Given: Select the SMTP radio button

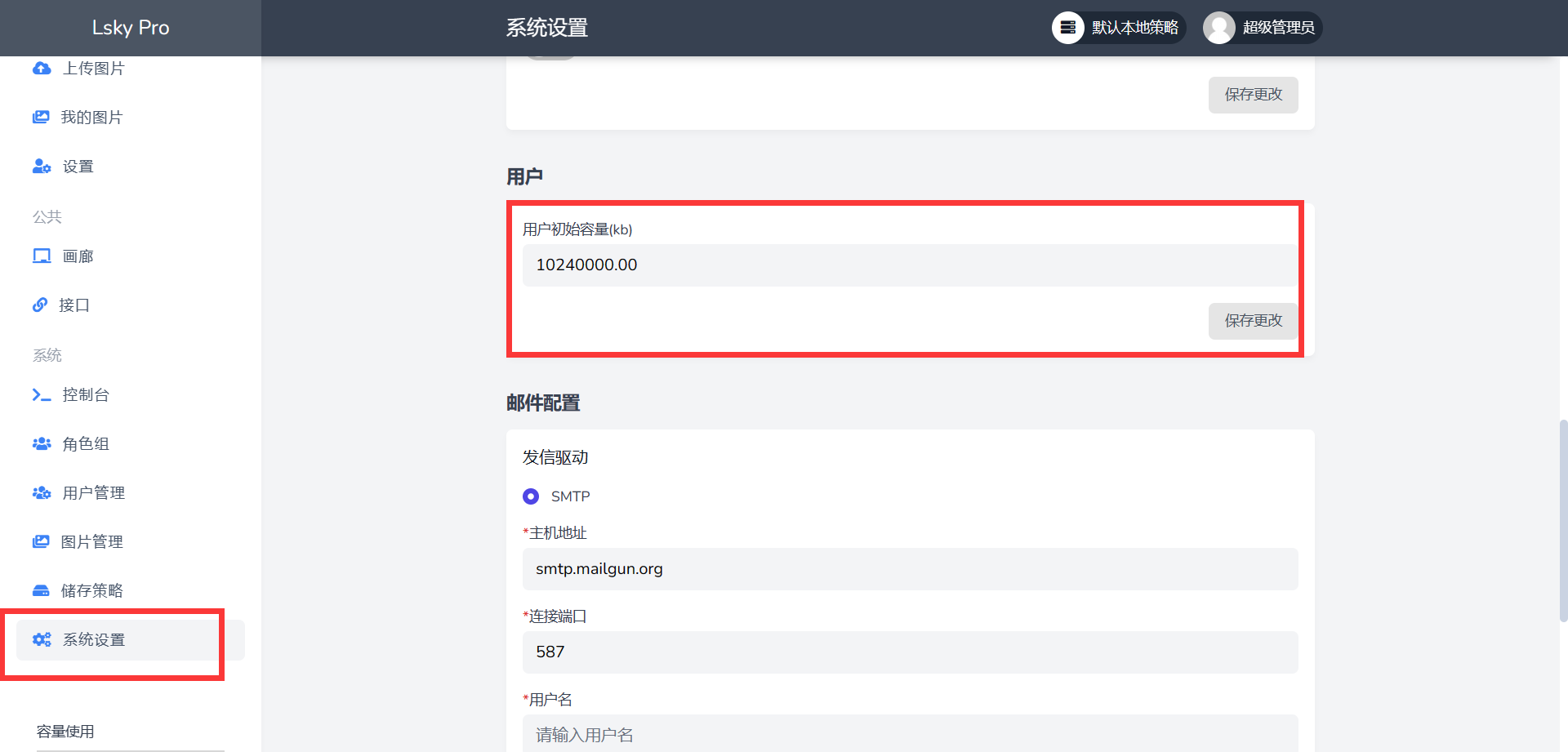Looking at the screenshot, I should [531, 496].
